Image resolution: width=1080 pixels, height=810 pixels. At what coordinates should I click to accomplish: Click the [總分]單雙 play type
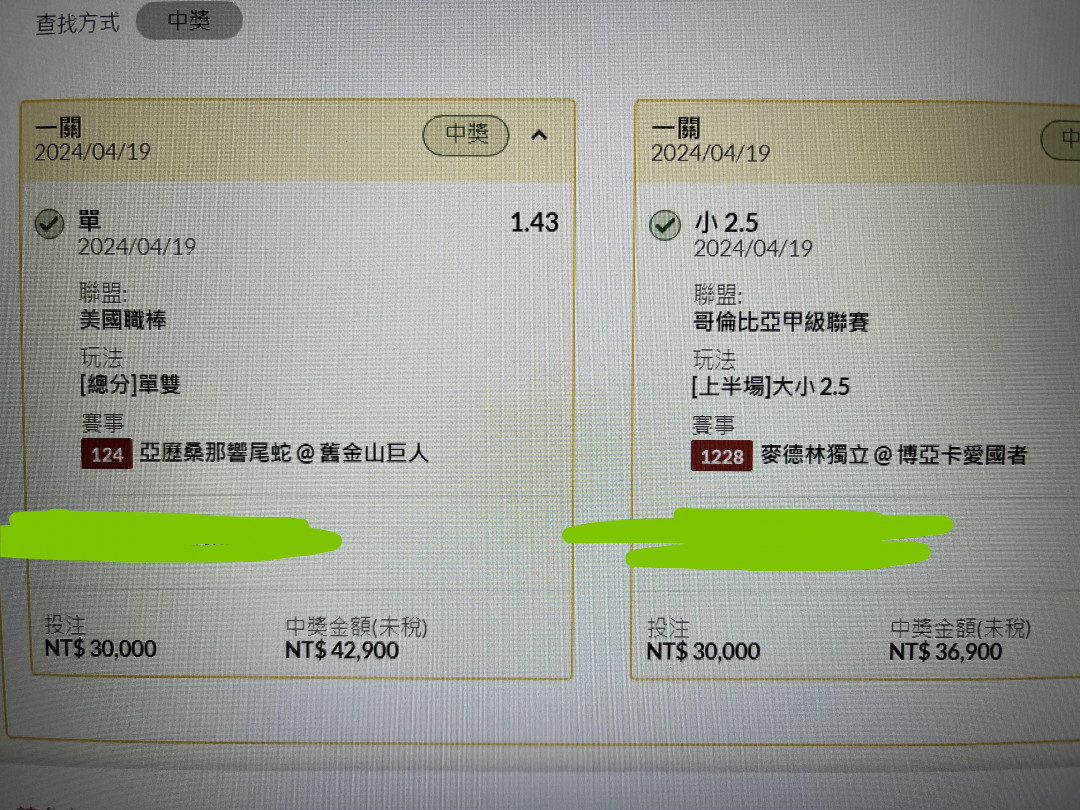click(x=130, y=384)
